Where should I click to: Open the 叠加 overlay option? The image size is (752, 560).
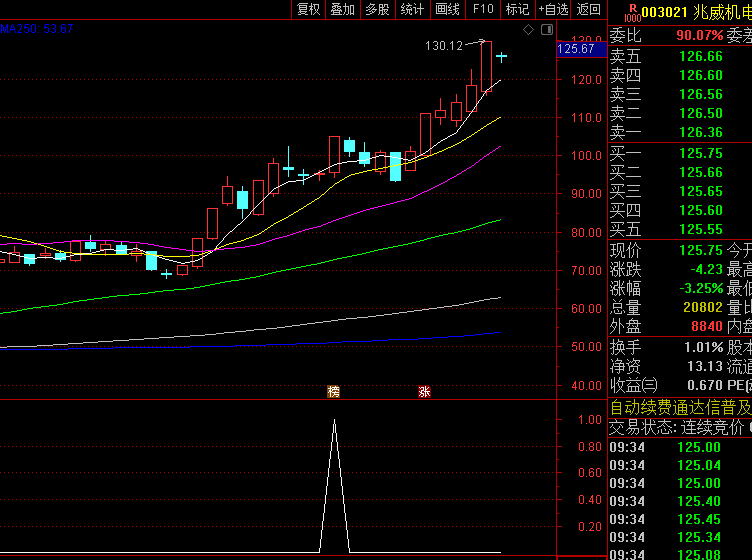pos(342,9)
